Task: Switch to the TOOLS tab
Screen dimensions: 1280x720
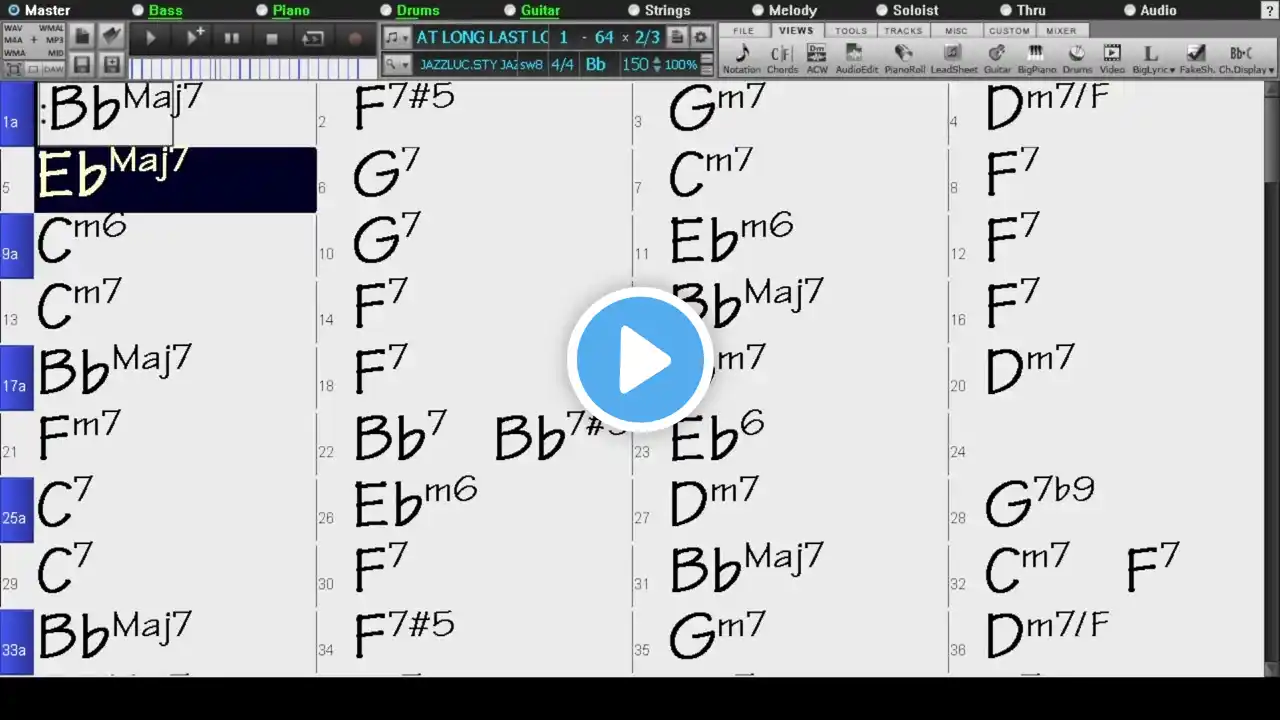Action: pyautogui.click(x=851, y=31)
